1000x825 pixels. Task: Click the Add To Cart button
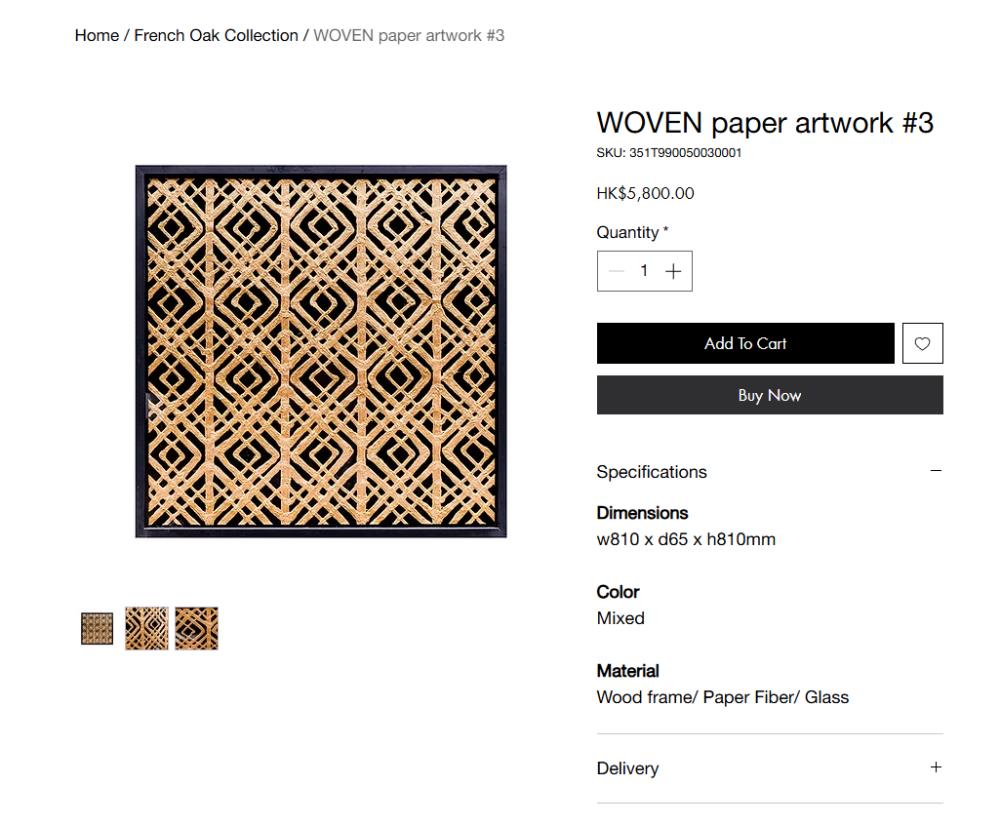point(746,343)
